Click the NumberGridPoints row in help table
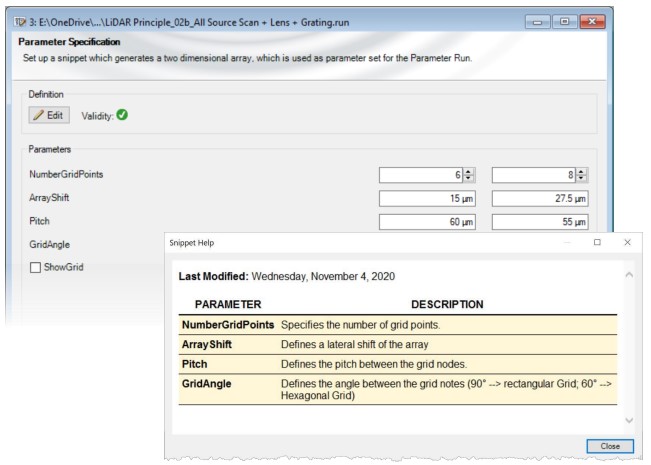 (x=398, y=325)
